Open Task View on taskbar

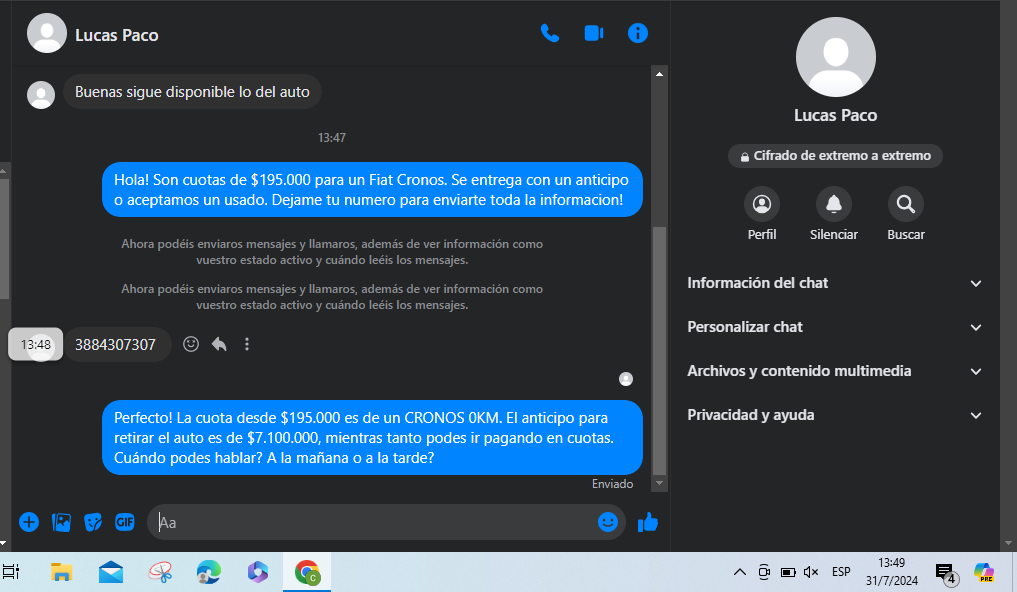pos(11,572)
